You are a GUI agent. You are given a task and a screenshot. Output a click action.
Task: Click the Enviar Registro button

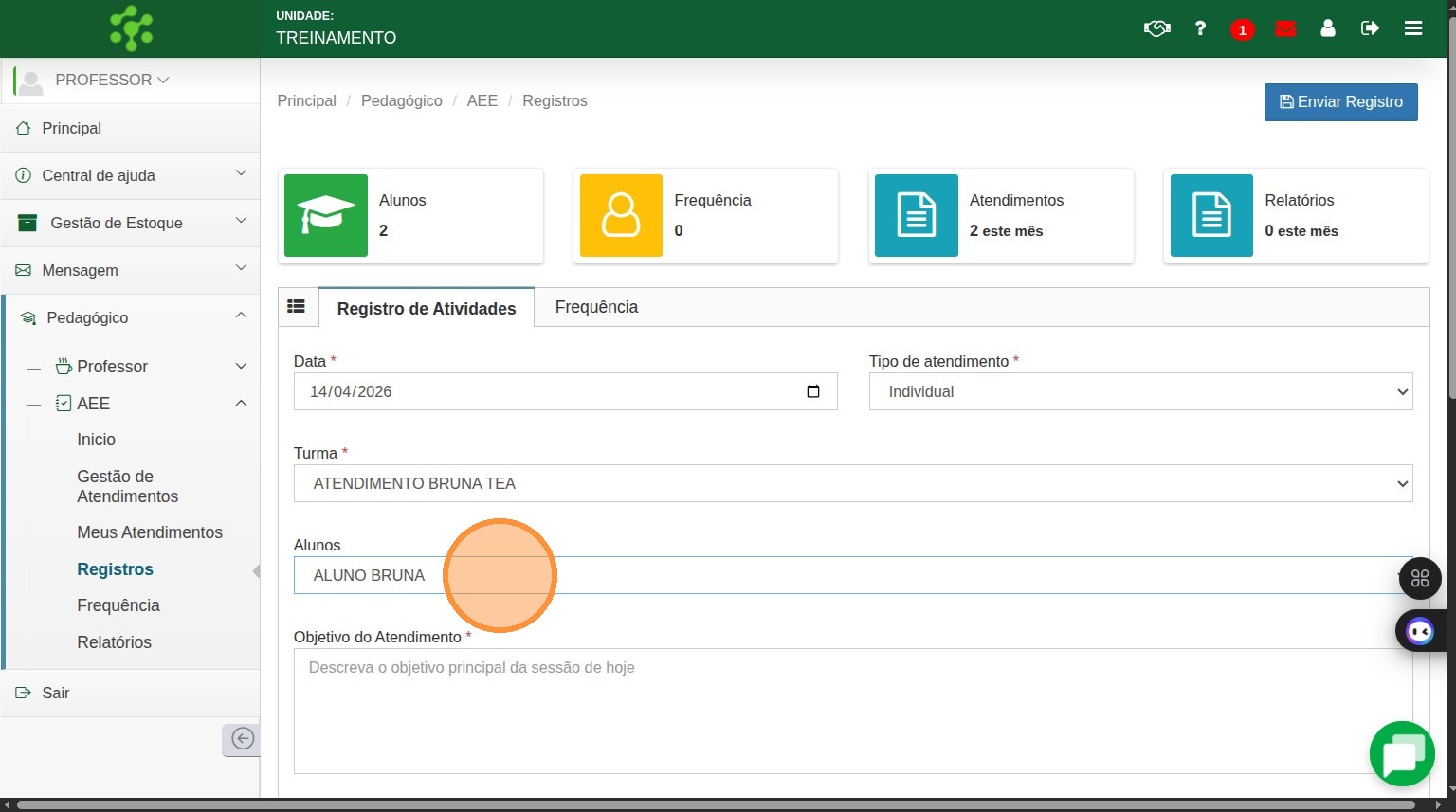tap(1340, 101)
